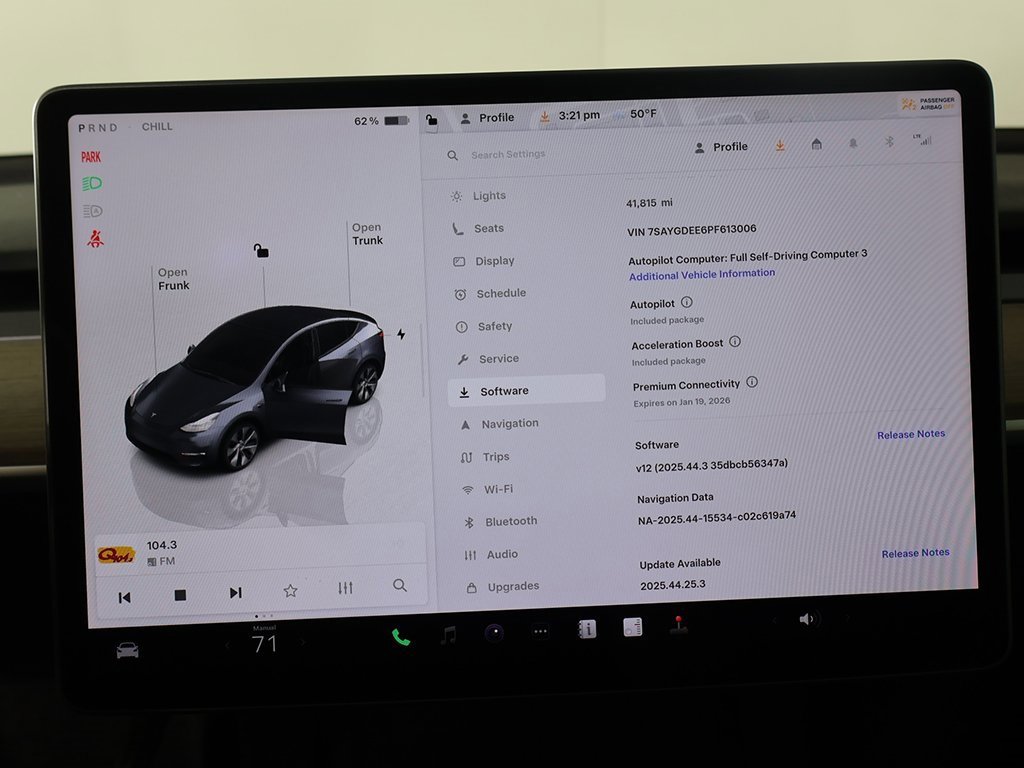Toggle the hazard warning lights
The image size is (1024, 768).
click(x=95, y=236)
